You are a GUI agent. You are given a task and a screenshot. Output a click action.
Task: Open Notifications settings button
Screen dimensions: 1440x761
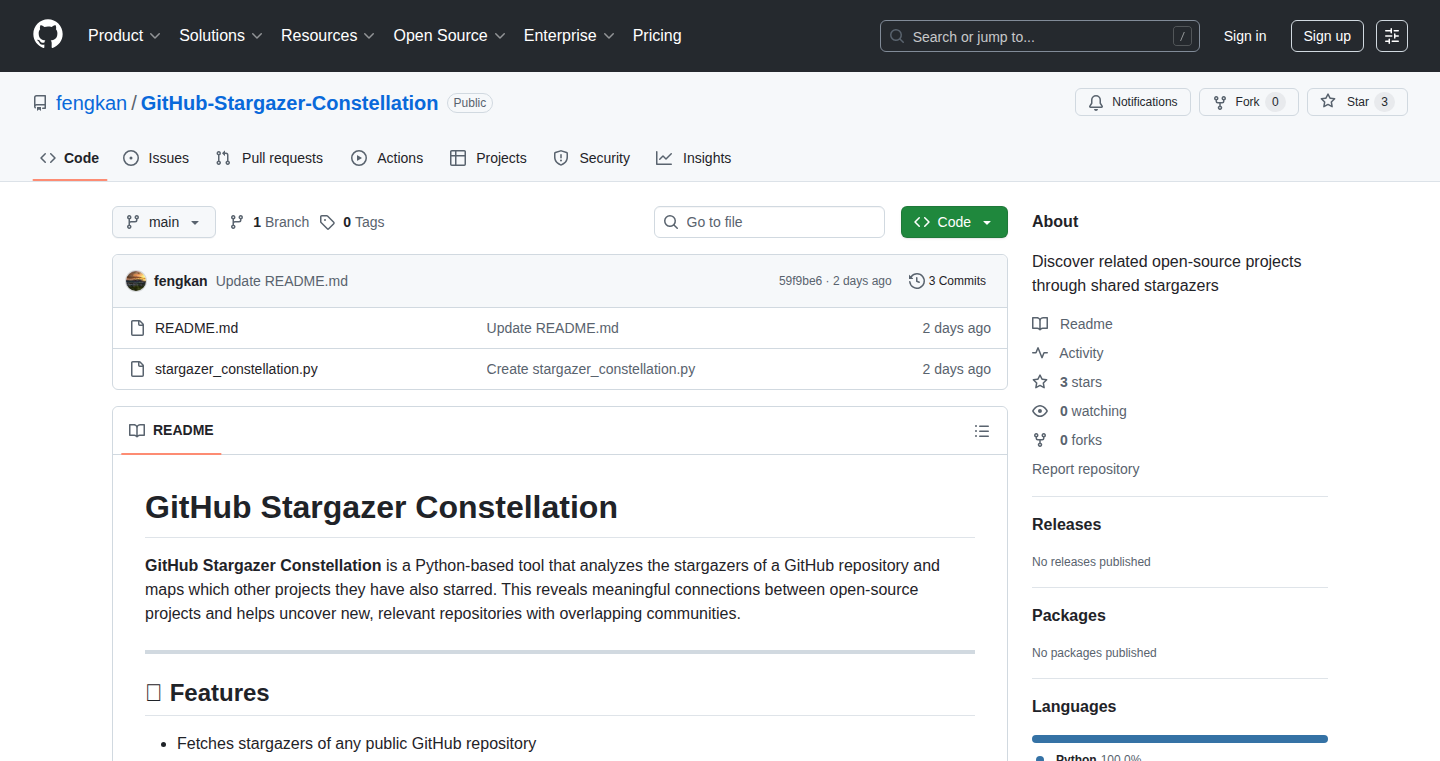[x=1133, y=102]
